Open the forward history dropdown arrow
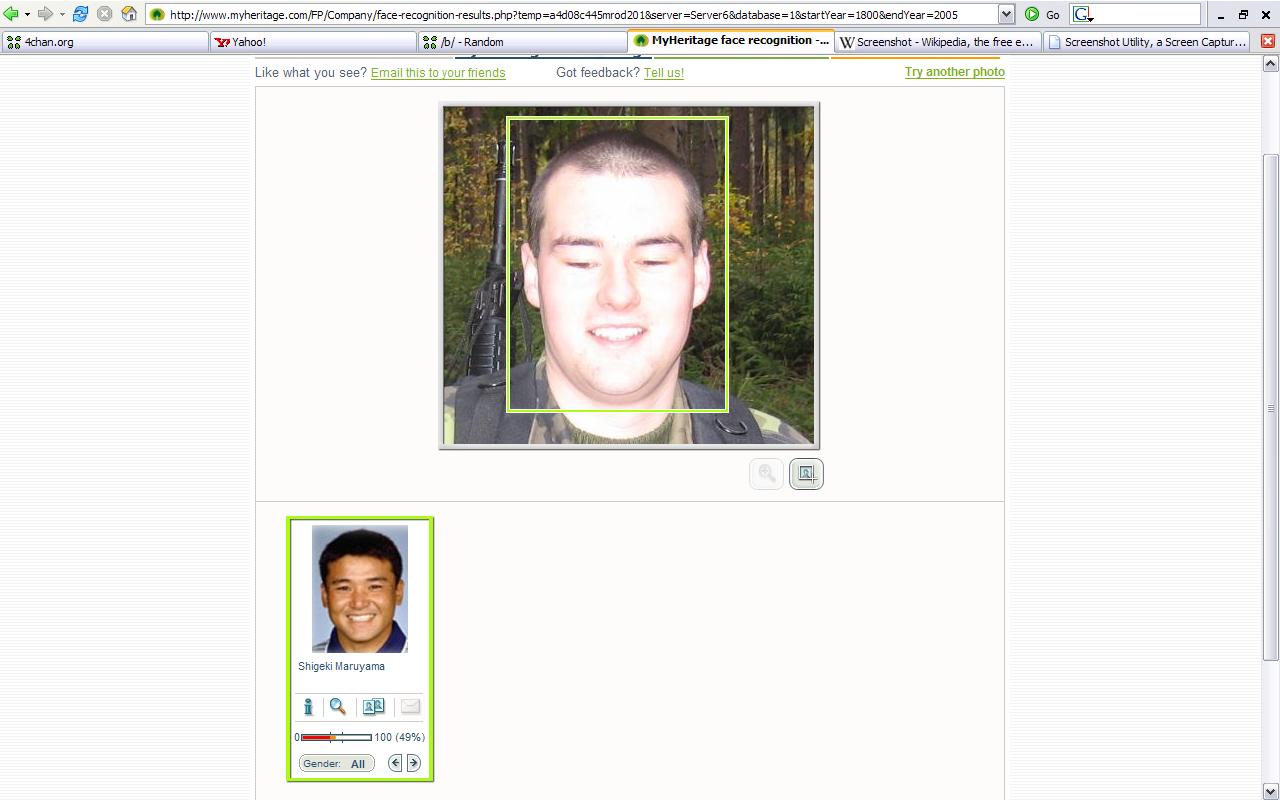1280x800 pixels. click(x=62, y=14)
